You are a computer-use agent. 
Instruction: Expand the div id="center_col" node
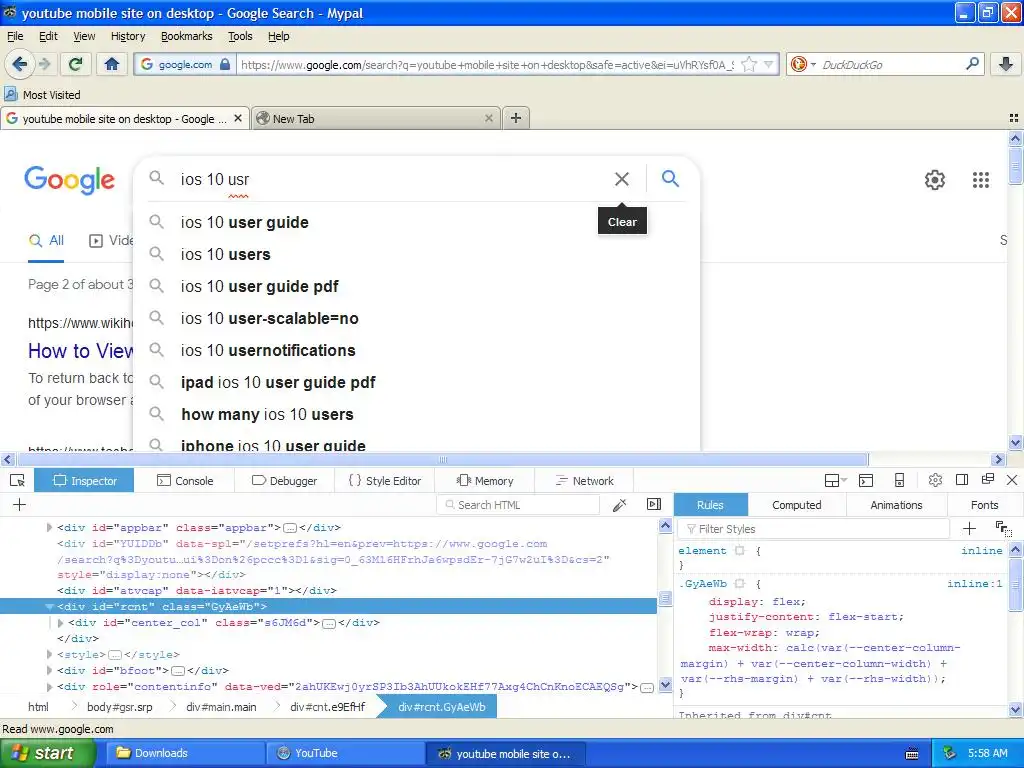(60, 623)
